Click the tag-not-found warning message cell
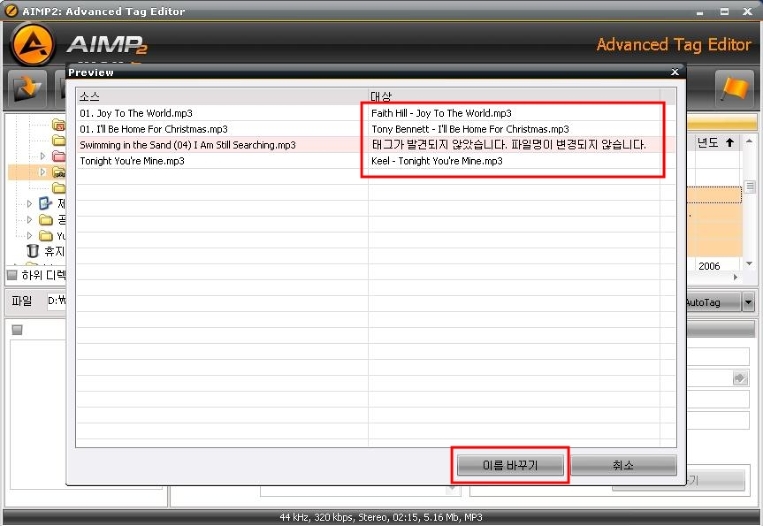Viewport: 763px width, 526px height. pos(509,145)
